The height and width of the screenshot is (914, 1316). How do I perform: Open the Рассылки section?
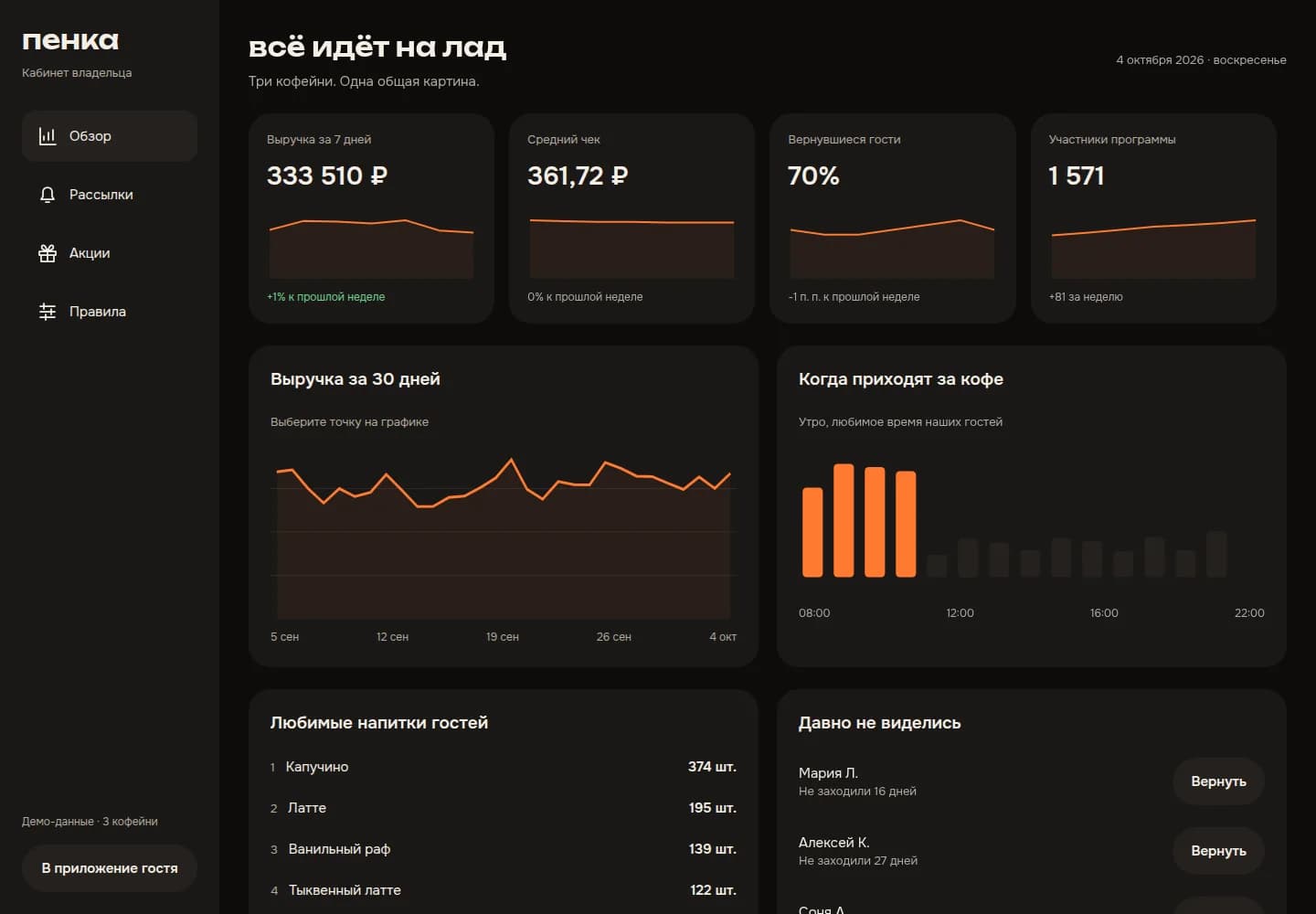(110, 195)
